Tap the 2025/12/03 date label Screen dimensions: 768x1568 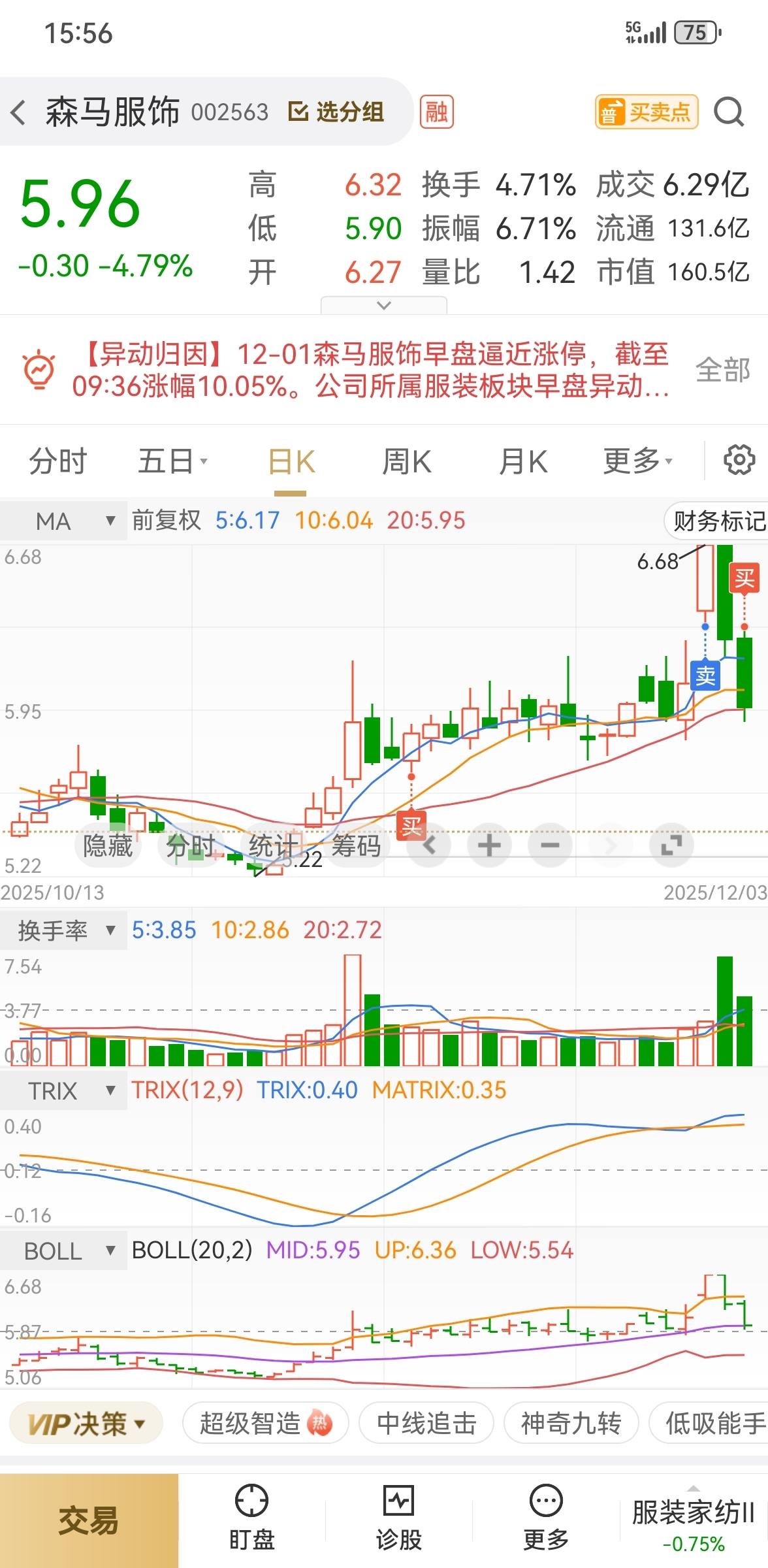tap(716, 892)
